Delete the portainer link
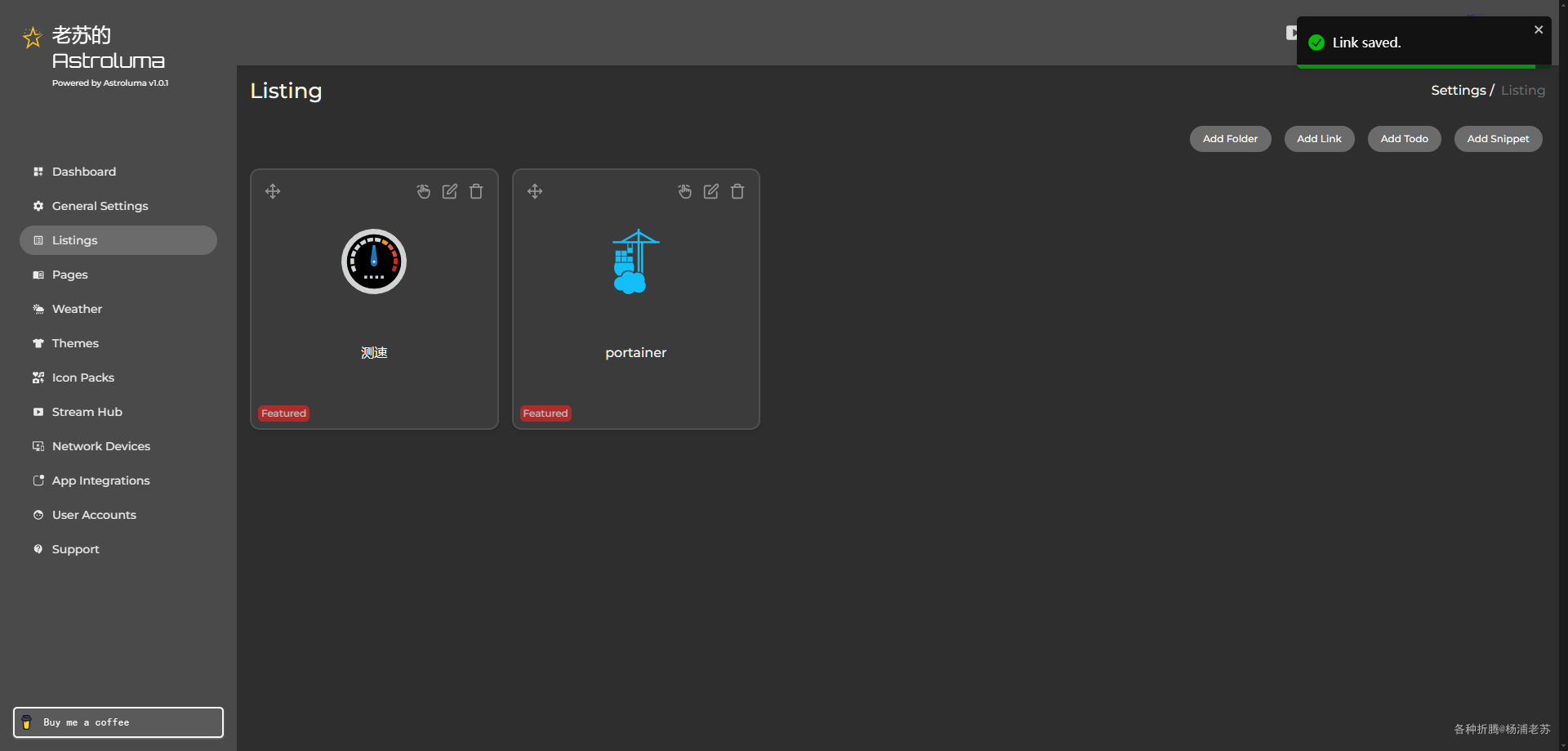This screenshot has height=751, width=1568. tap(737, 191)
